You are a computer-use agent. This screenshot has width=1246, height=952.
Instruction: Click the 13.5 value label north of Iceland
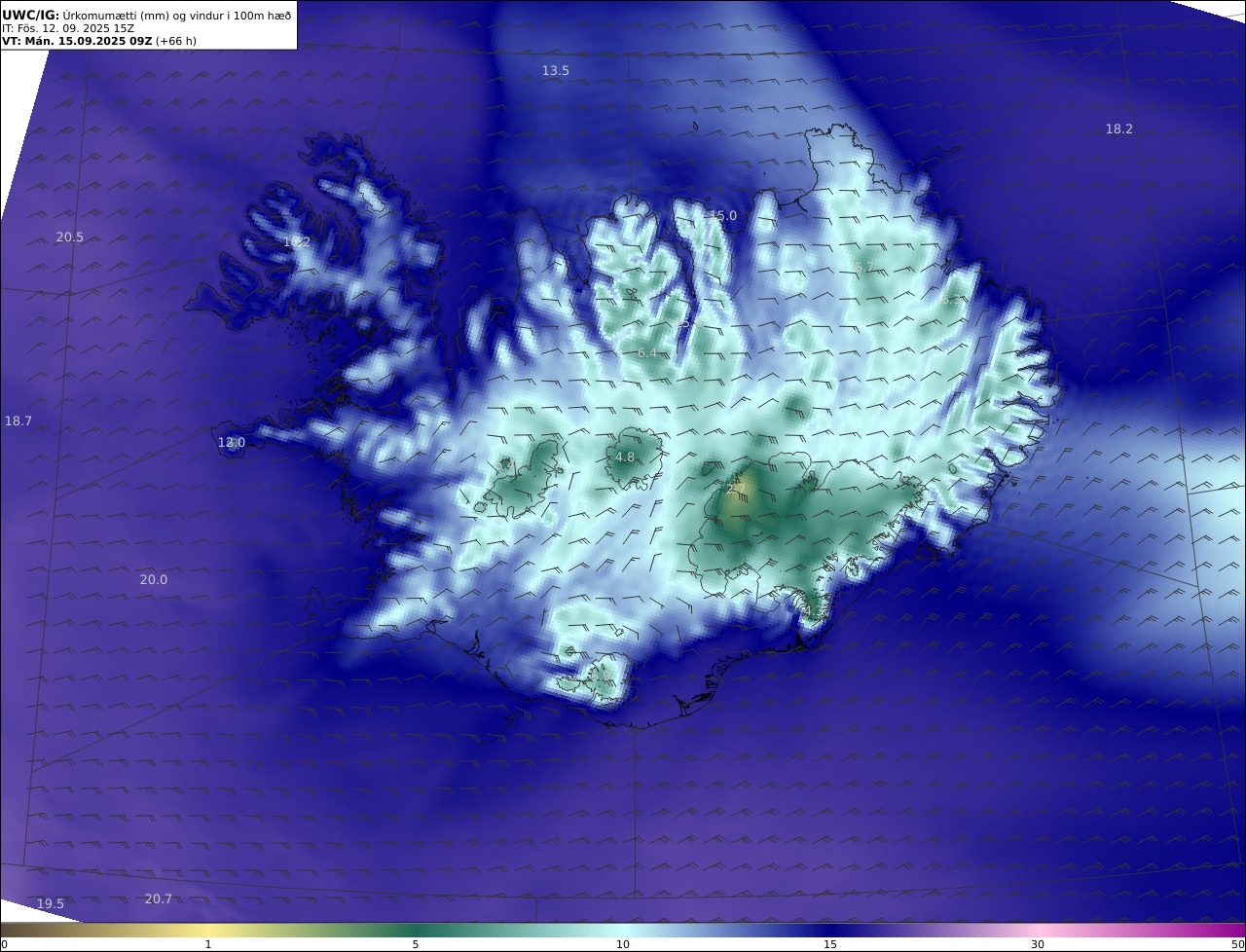(556, 71)
